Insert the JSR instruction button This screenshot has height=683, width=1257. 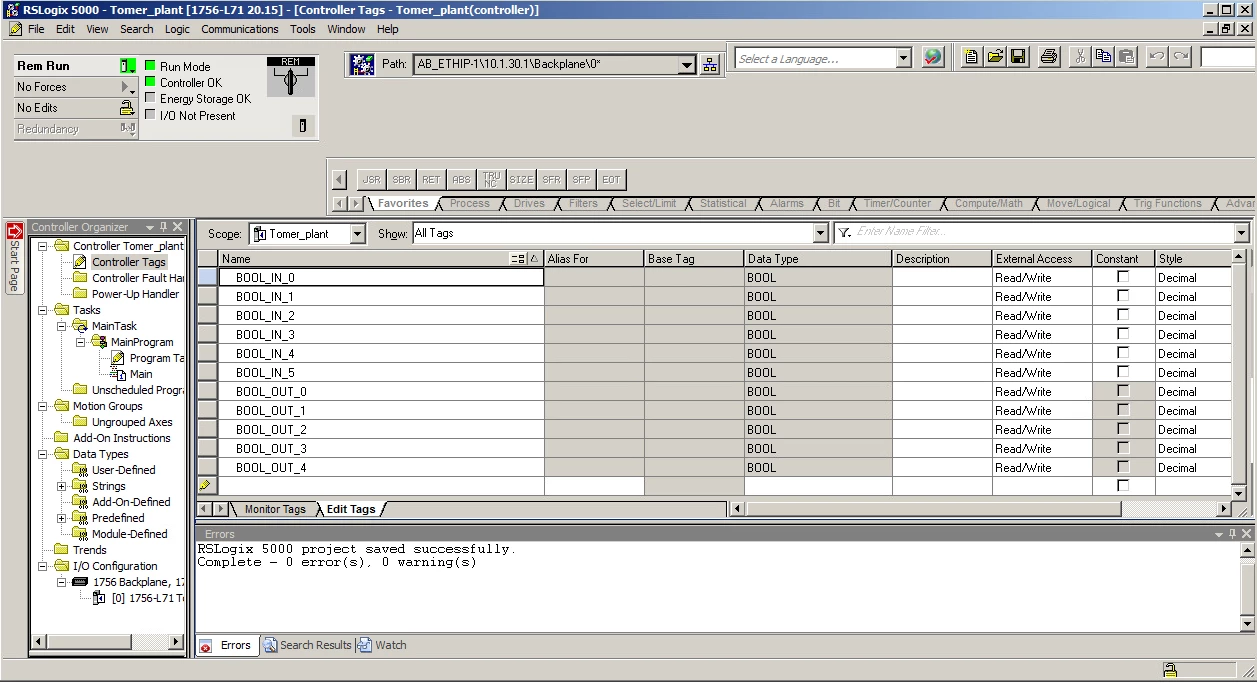click(371, 180)
